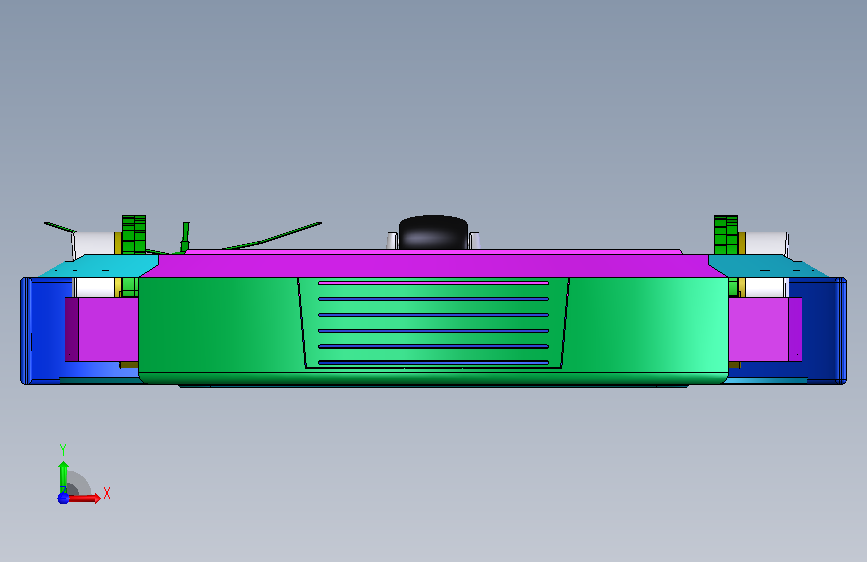Select the left cyan bracket plate
This screenshot has height=562, width=867.
click(x=100, y=266)
